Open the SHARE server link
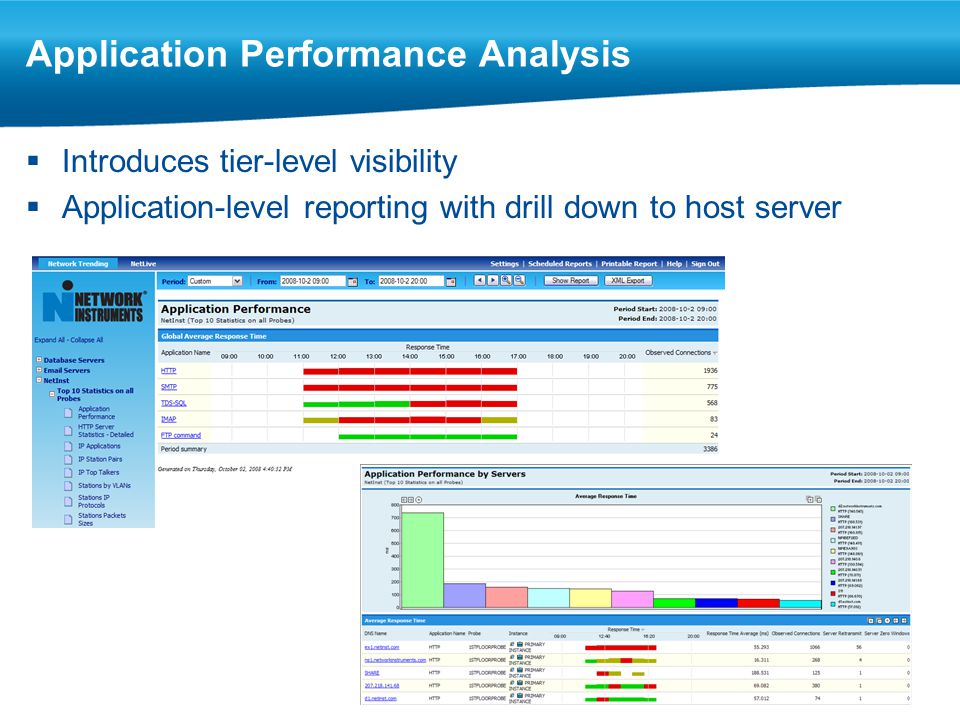 [x=372, y=673]
